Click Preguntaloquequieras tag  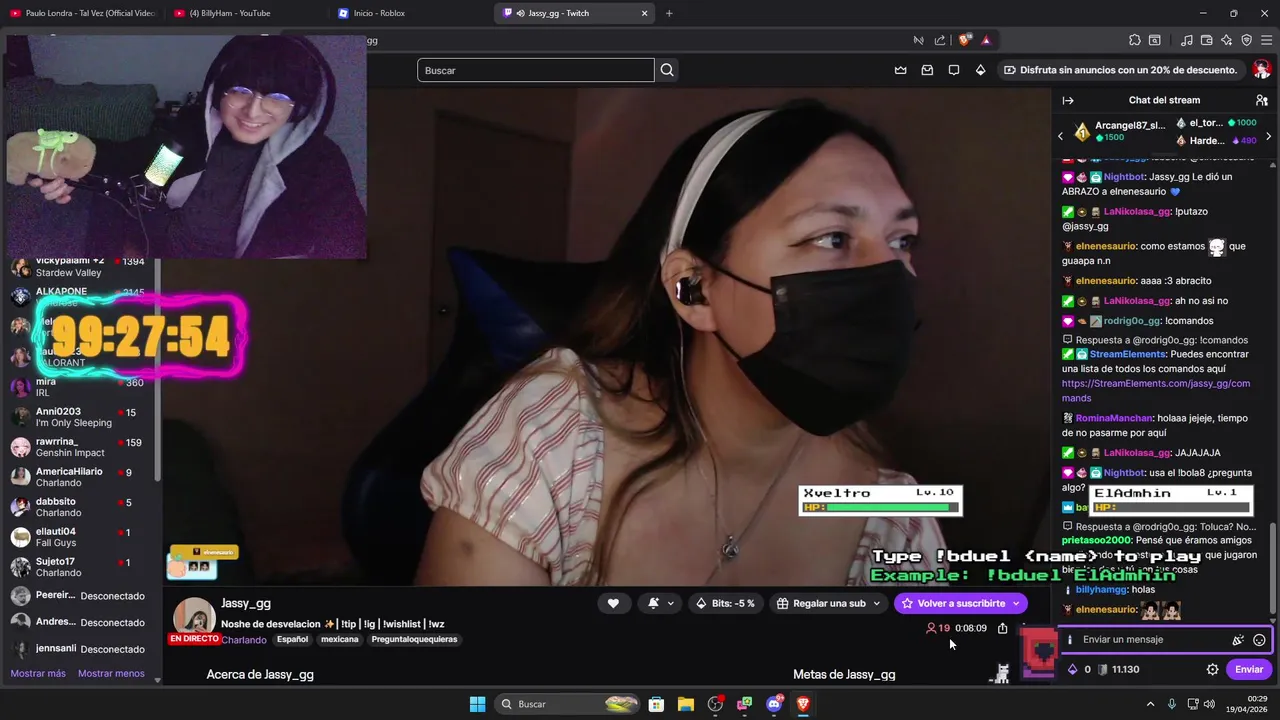[414, 639]
